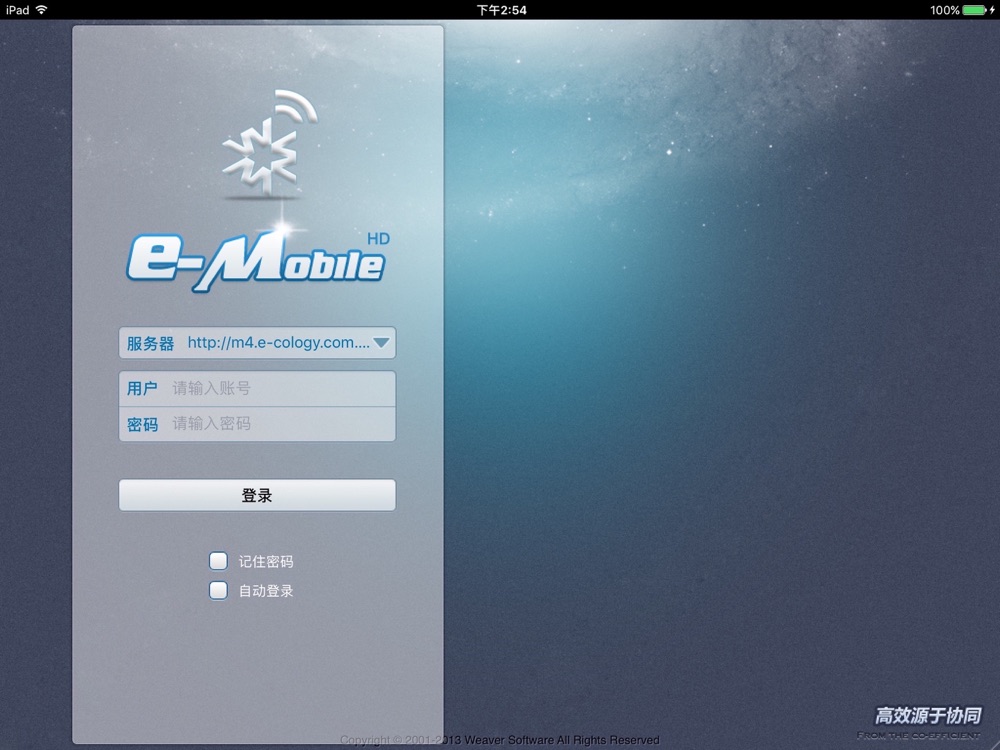Click the 密码 label

(142, 425)
